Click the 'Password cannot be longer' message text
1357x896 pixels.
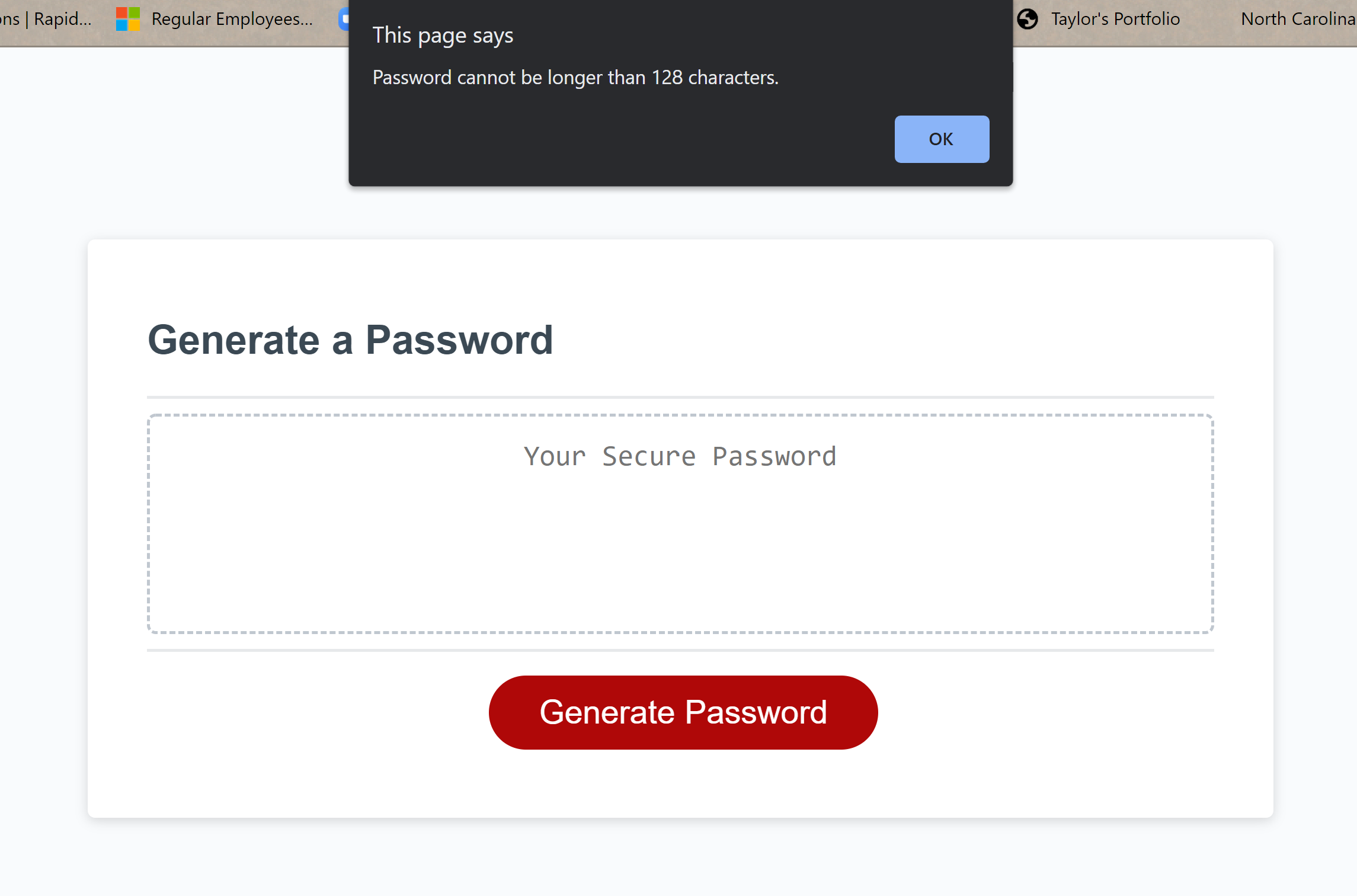pos(575,77)
